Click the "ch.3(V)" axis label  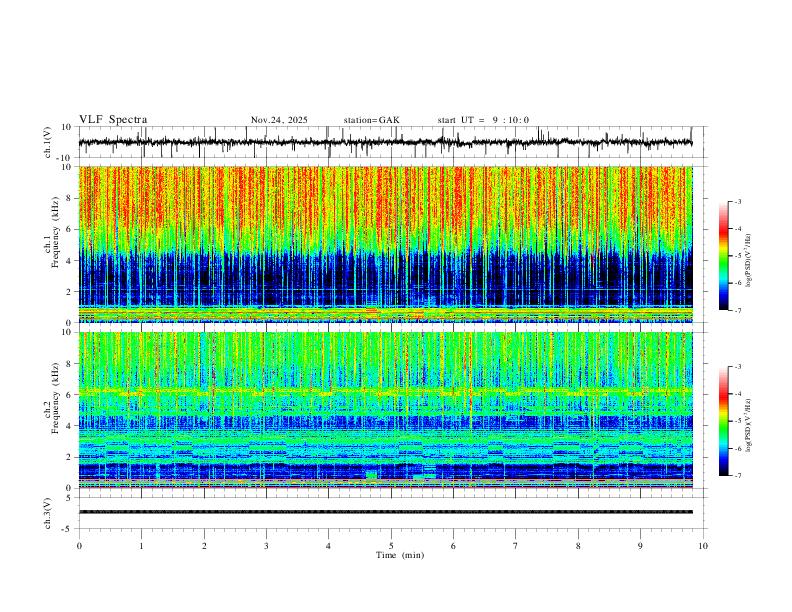[x=47, y=513]
